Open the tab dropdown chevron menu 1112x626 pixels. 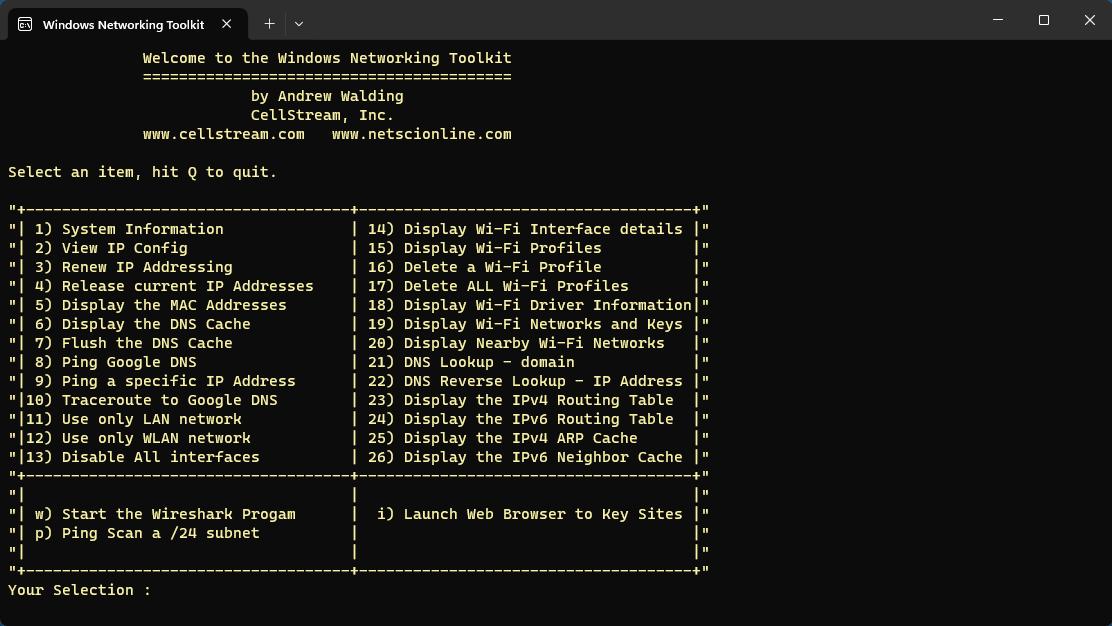(297, 23)
